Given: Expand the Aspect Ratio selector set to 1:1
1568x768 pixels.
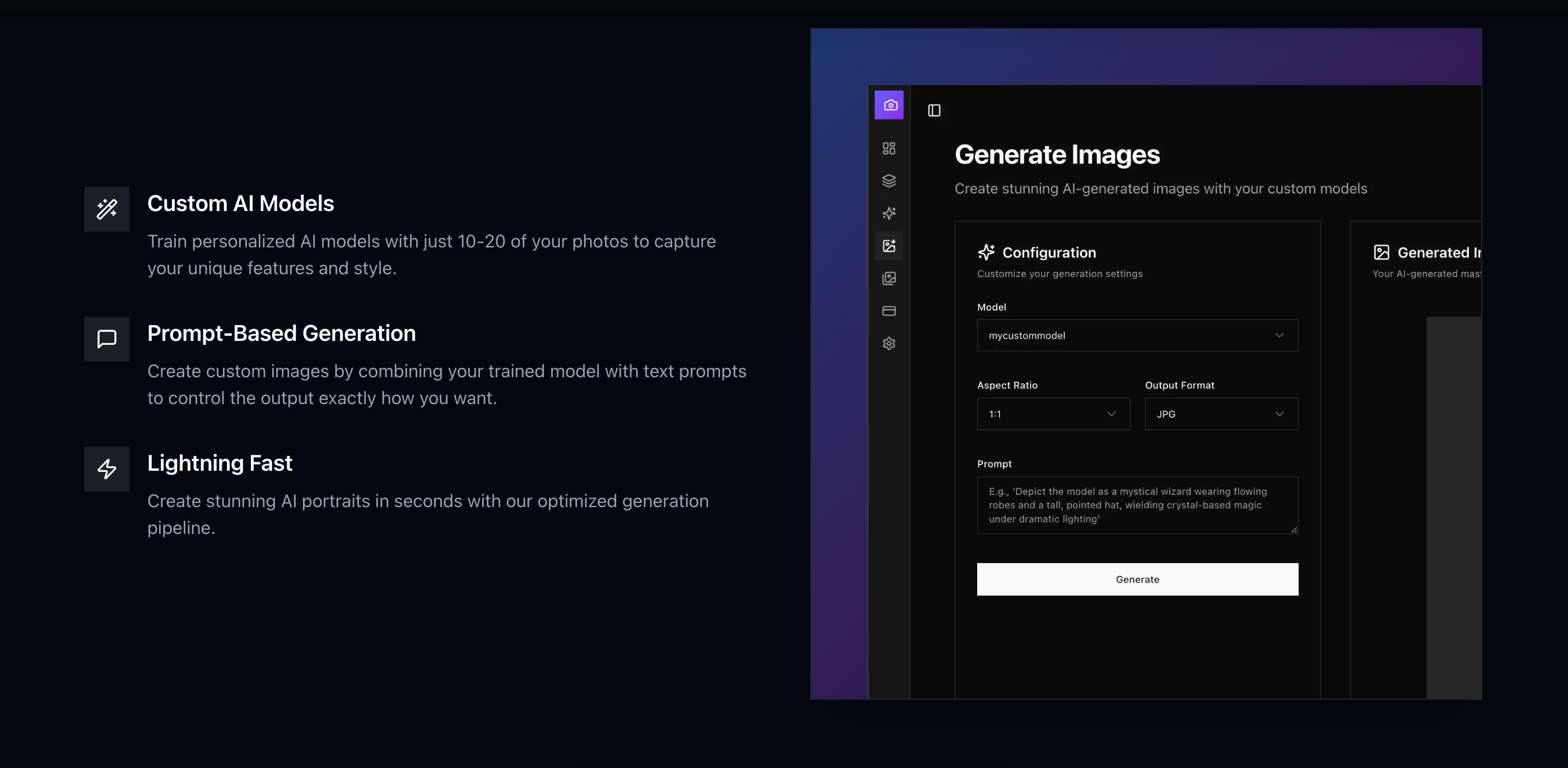Looking at the screenshot, I should pos(1054,414).
